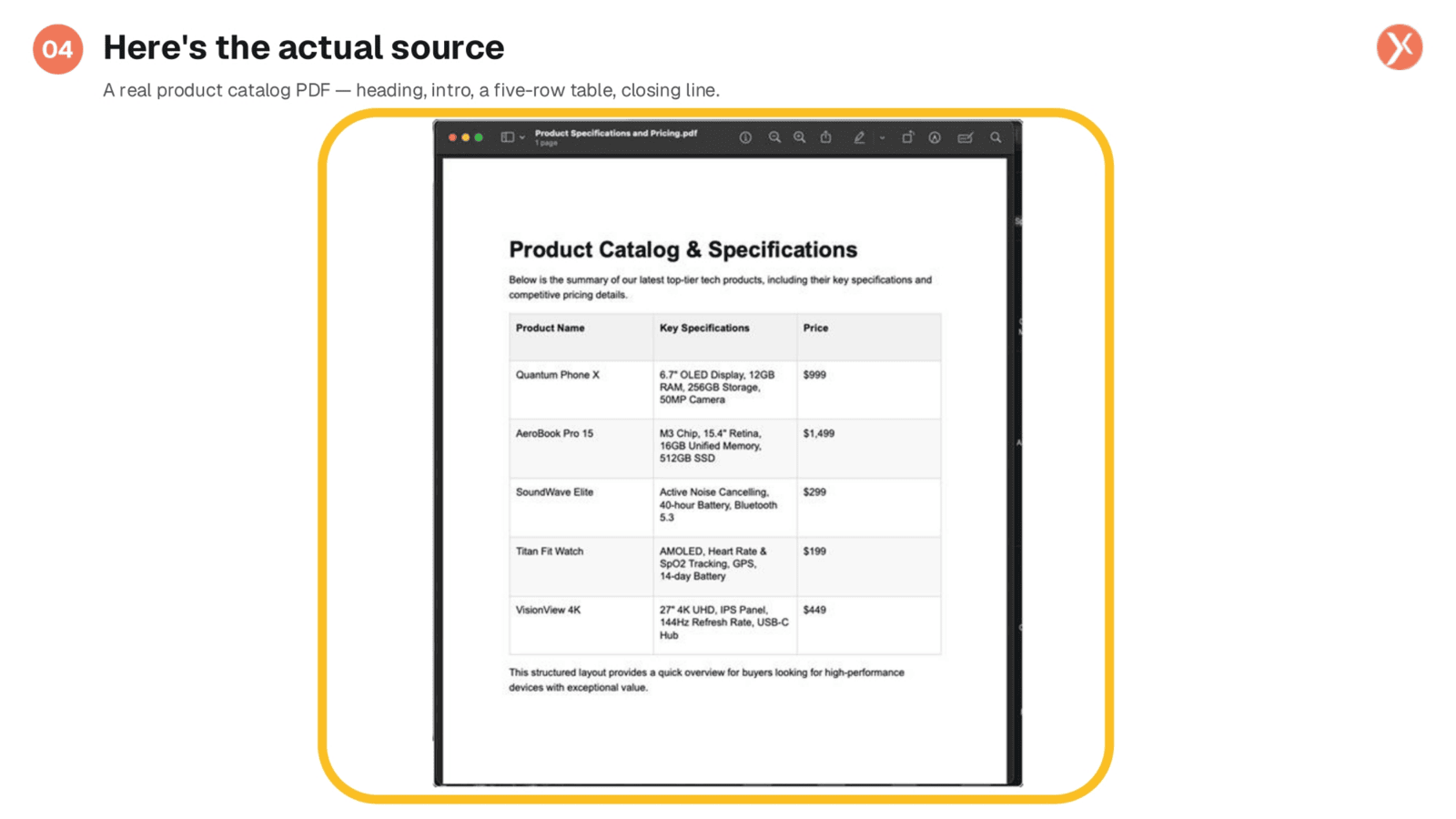Open the Share icon in Preview toolbar
The height and width of the screenshot is (819, 1456).
(826, 136)
